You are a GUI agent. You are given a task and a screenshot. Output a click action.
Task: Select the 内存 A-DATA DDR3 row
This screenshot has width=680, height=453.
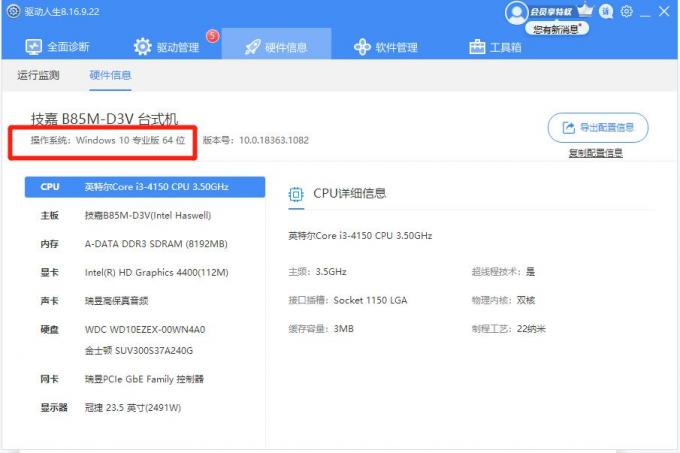click(x=145, y=244)
